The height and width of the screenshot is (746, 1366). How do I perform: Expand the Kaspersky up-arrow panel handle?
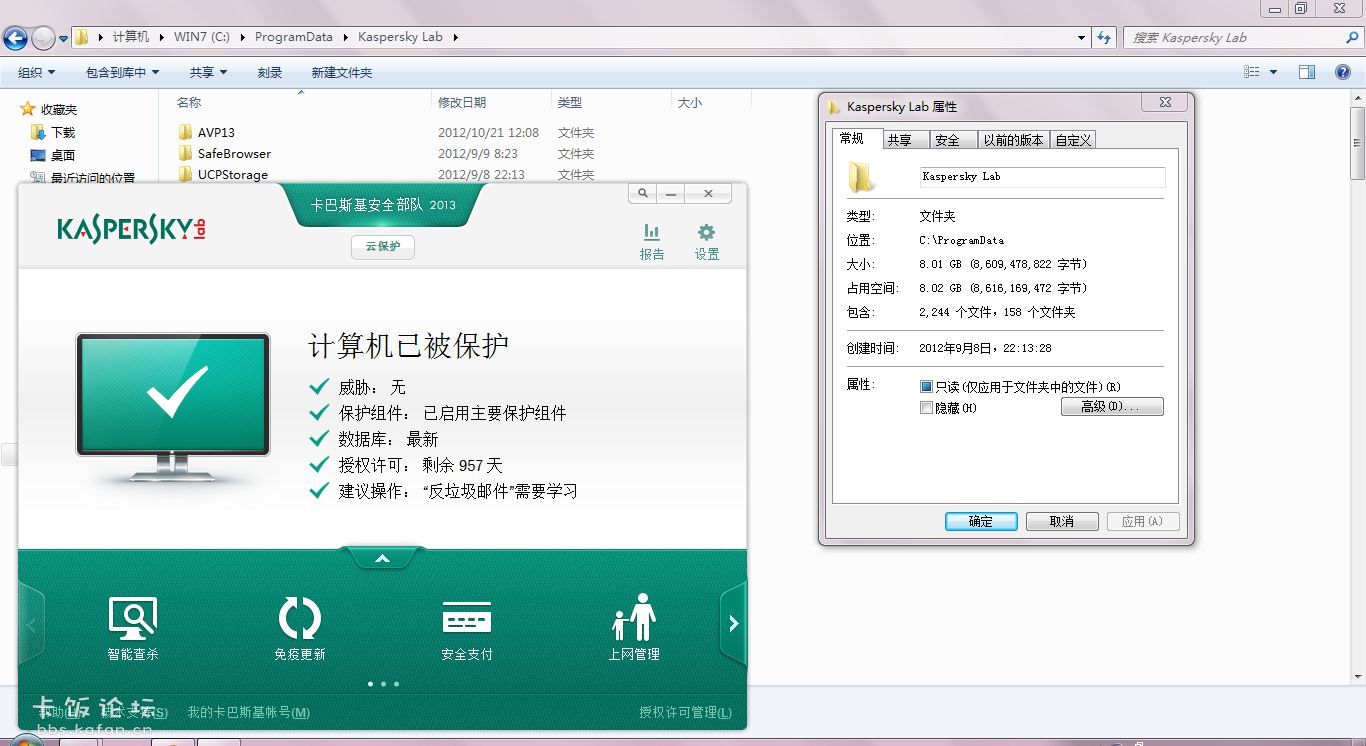coord(382,558)
